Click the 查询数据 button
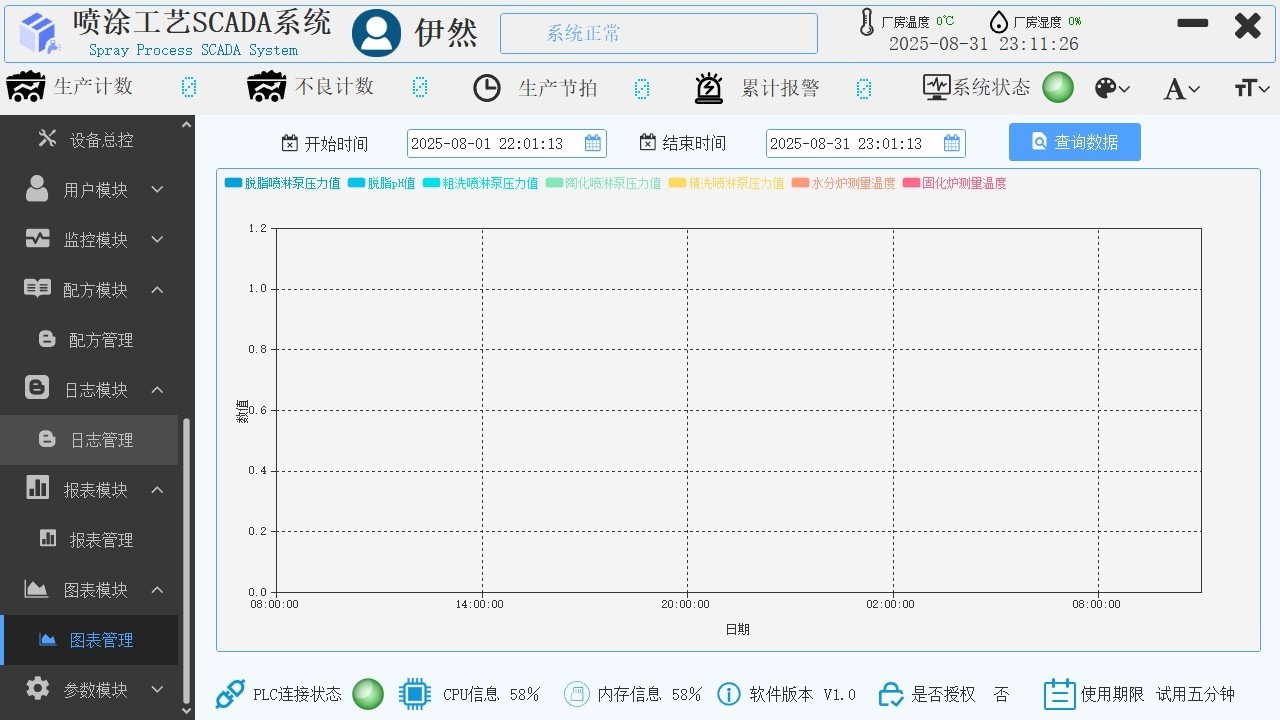The height and width of the screenshot is (720, 1280). point(1074,142)
